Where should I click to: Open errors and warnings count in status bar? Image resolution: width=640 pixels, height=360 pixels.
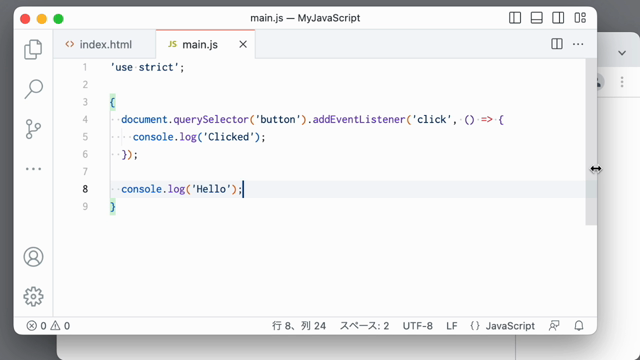tap(48, 326)
